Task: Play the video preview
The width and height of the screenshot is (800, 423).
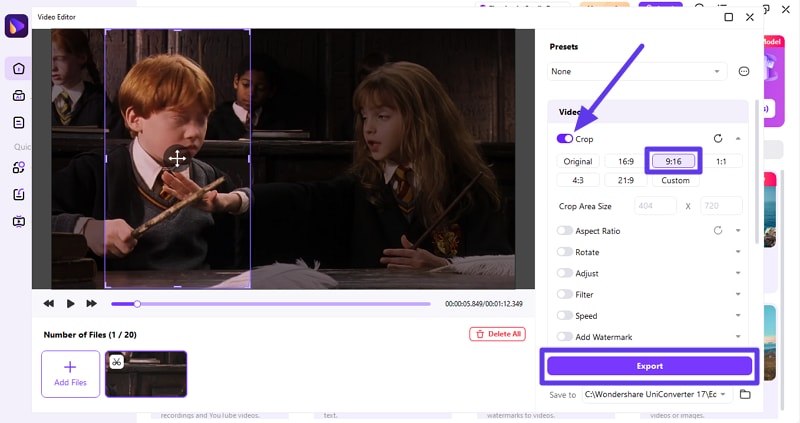Action: 70,304
